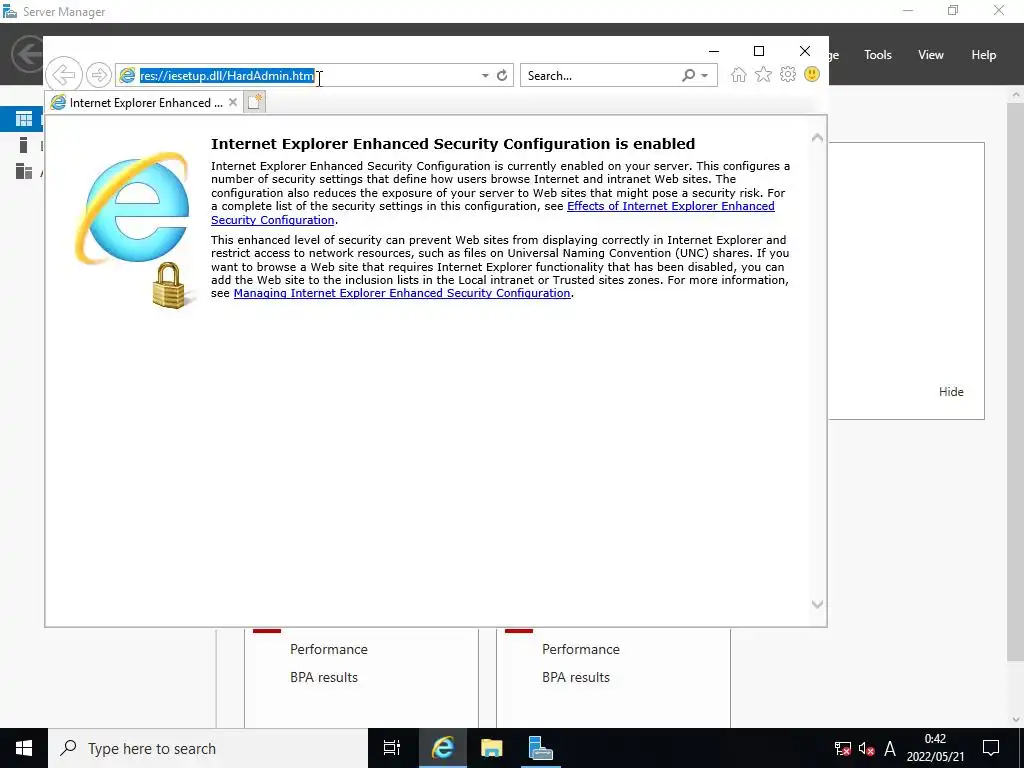Screen dimensions: 1024x768
Task: Open the IE Home page icon
Action: [x=739, y=74]
